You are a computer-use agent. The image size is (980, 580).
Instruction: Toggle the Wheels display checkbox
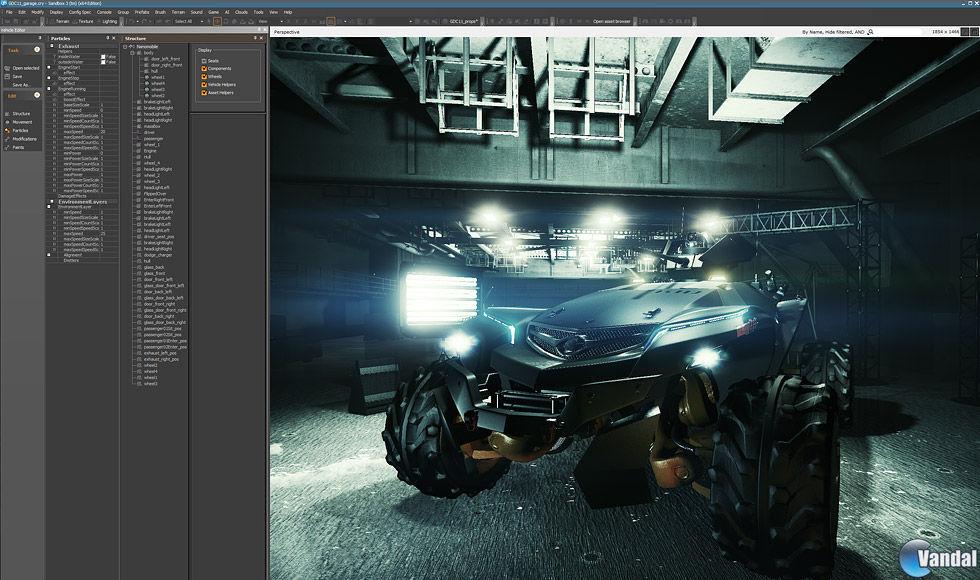point(204,76)
